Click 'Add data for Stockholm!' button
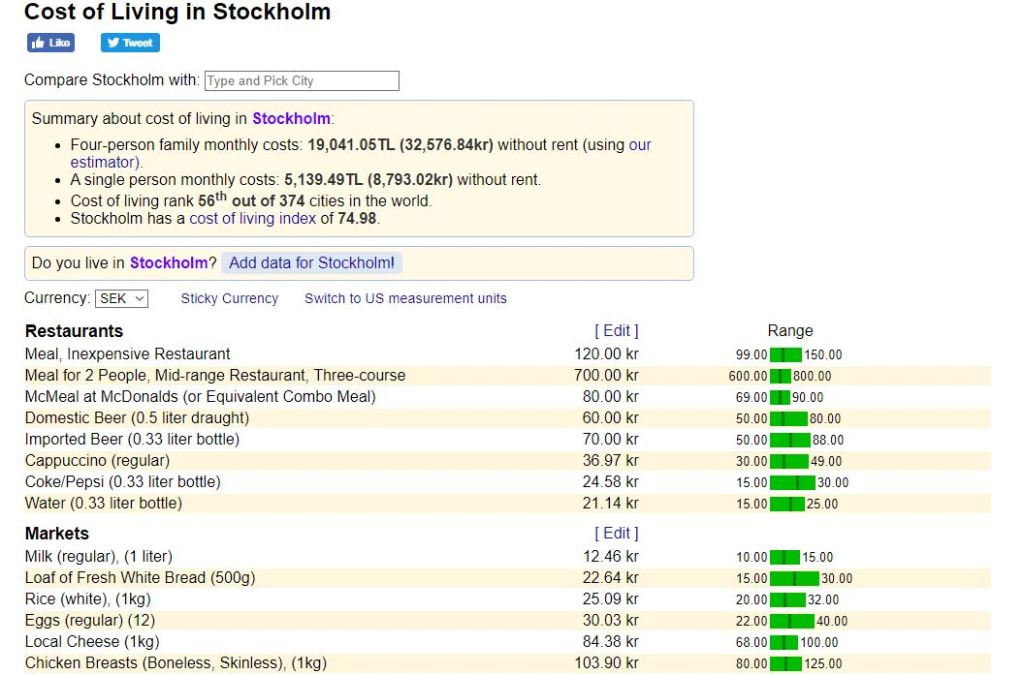1024x675 pixels. (x=312, y=263)
